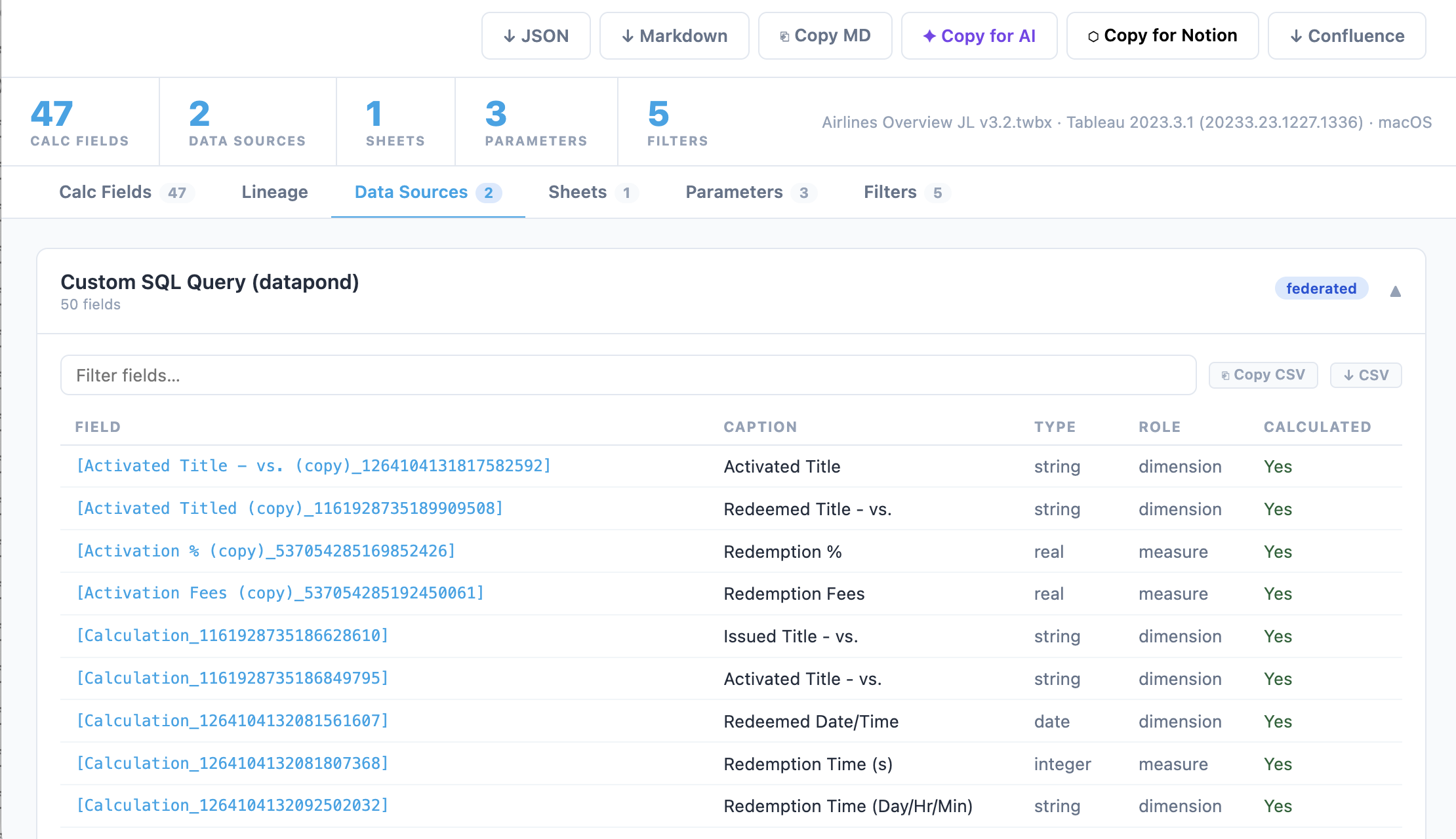Collapse the Custom SQL Query data source

click(1396, 292)
